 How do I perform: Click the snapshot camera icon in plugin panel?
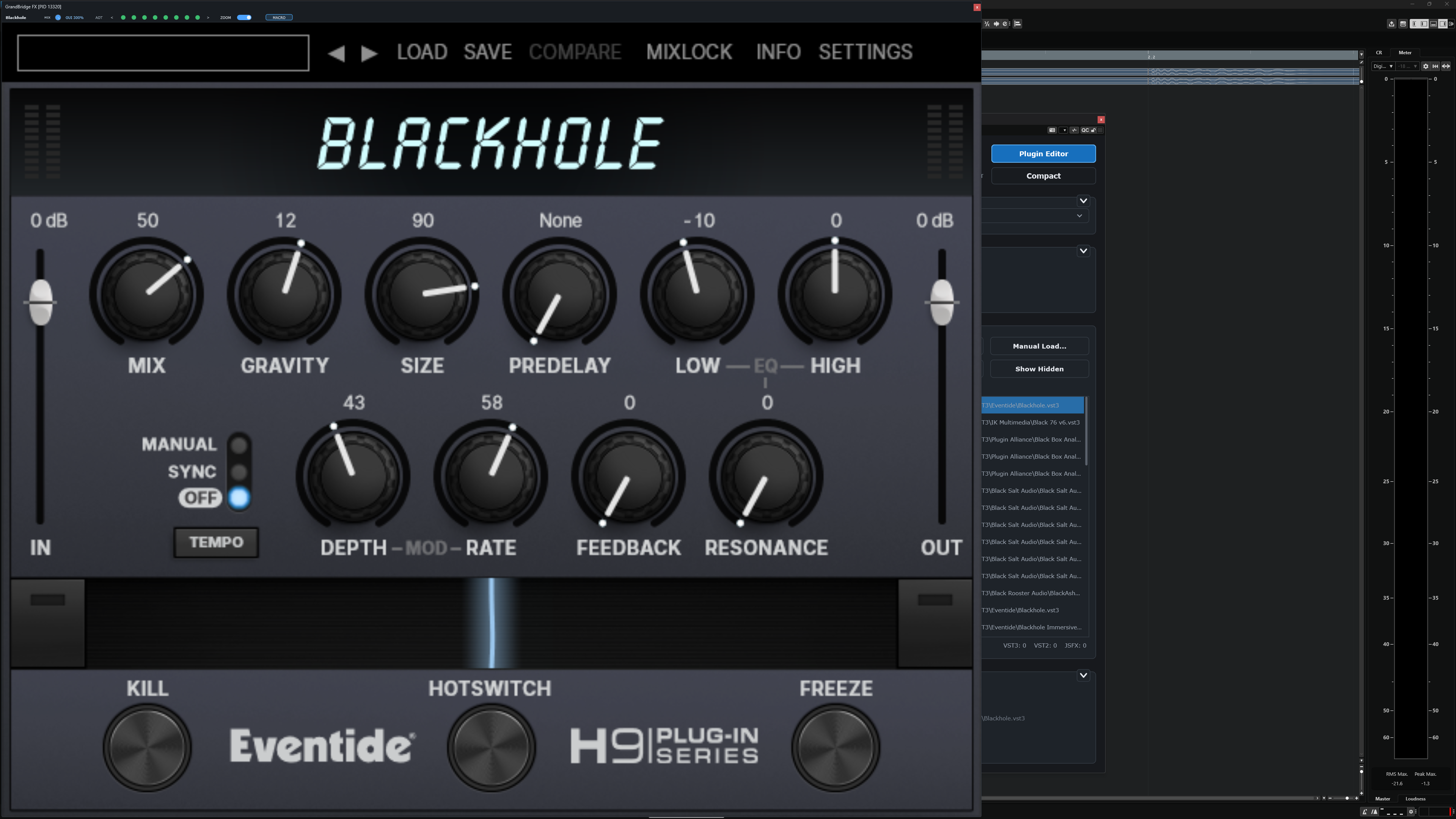point(1052,130)
